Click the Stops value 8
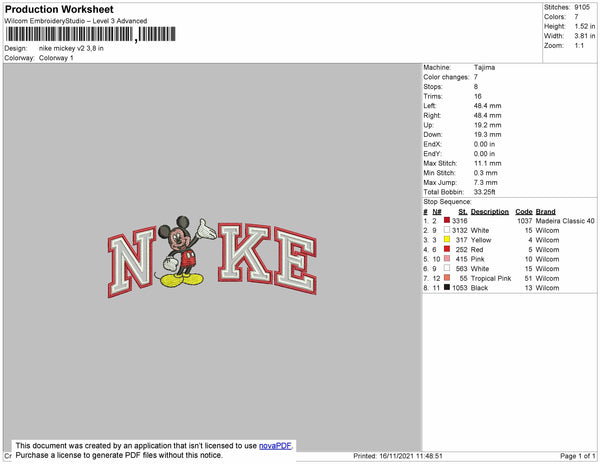Image resolution: width=600 pixels, height=464 pixels. click(x=476, y=86)
